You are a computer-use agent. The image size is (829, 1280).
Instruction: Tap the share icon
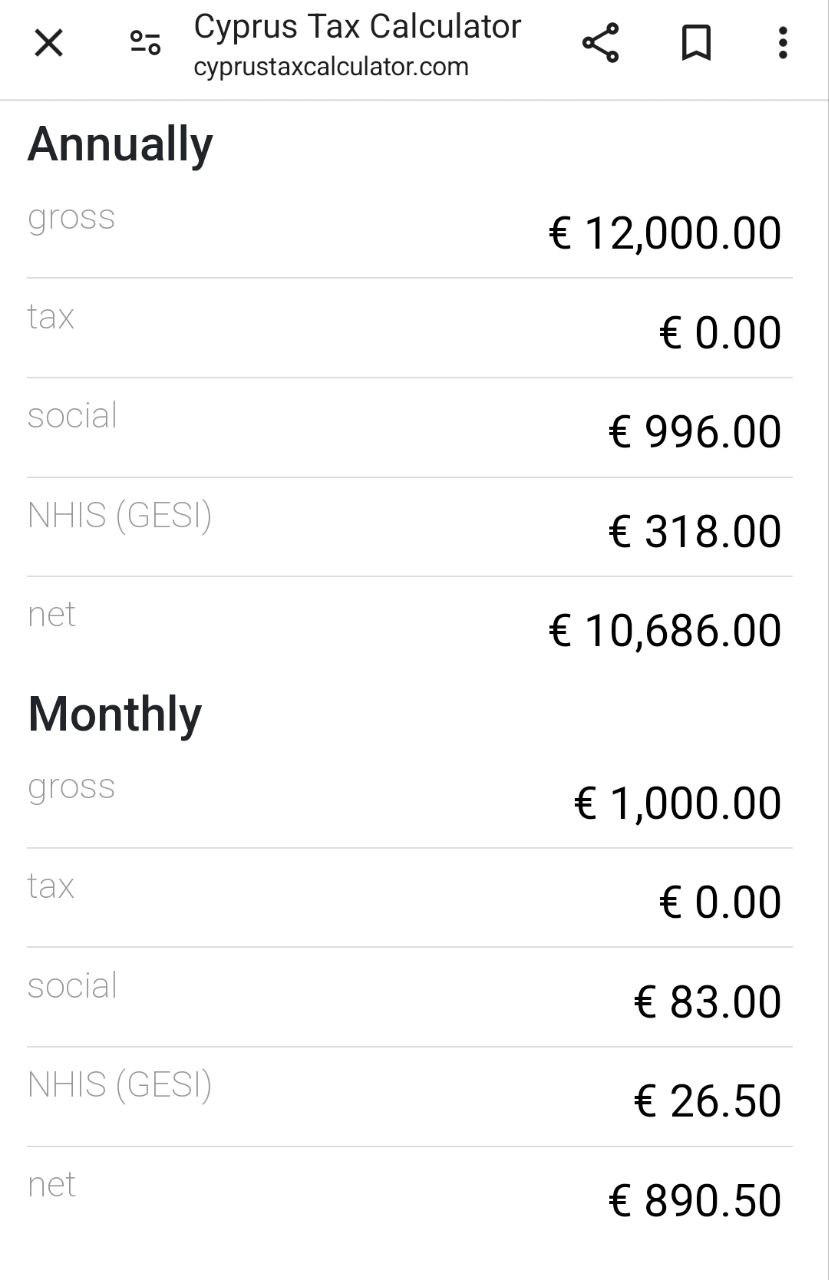pos(600,43)
